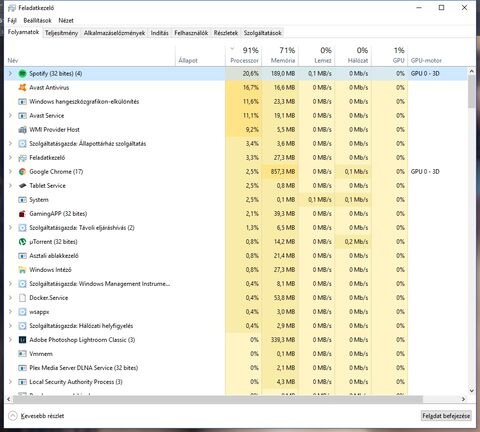Image resolution: width=480 pixels, height=432 pixels.
Task: Click the Avast Antivirus orange icon
Action: point(22,87)
